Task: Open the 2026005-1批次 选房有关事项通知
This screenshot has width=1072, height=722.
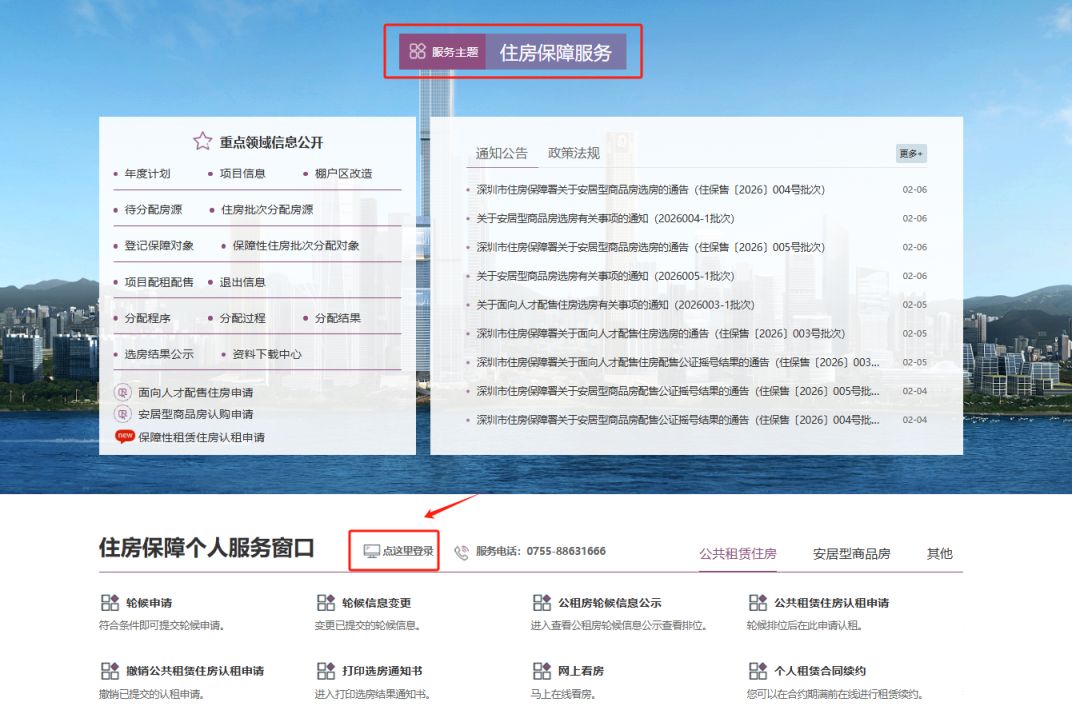Action: pos(605,276)
